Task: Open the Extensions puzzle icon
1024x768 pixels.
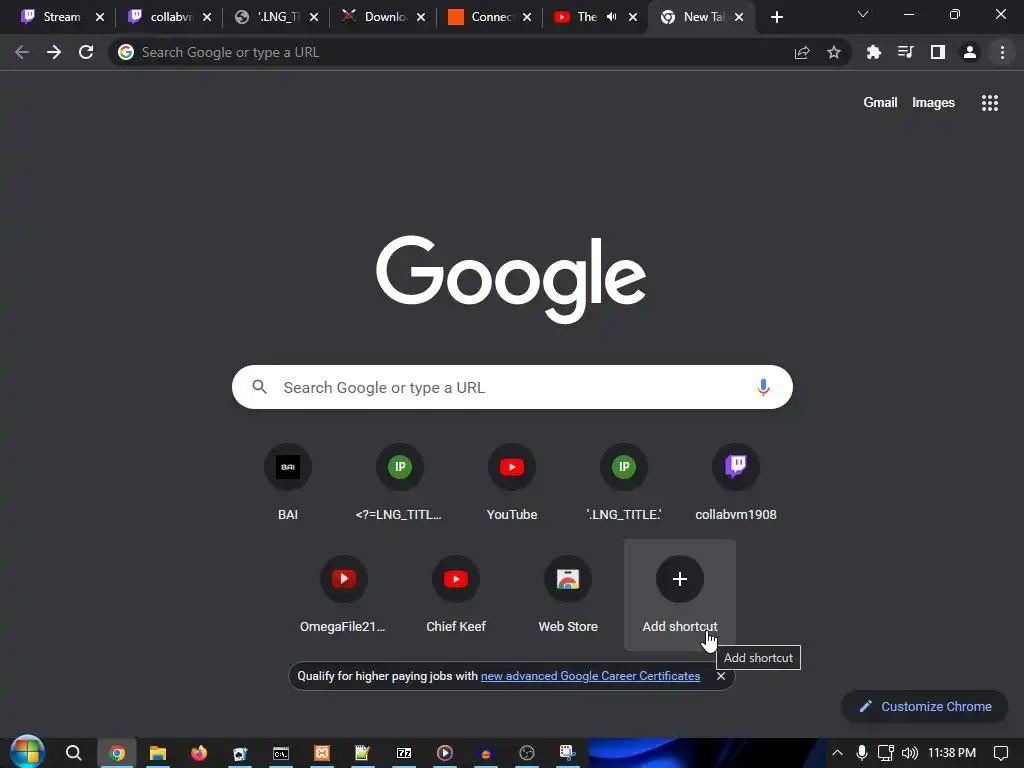Action: (873, 52)
